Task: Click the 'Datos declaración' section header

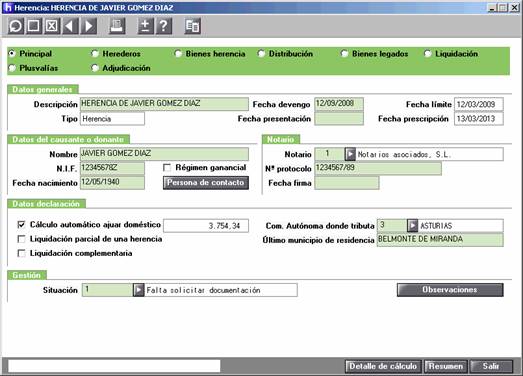Action: (46, 204)
